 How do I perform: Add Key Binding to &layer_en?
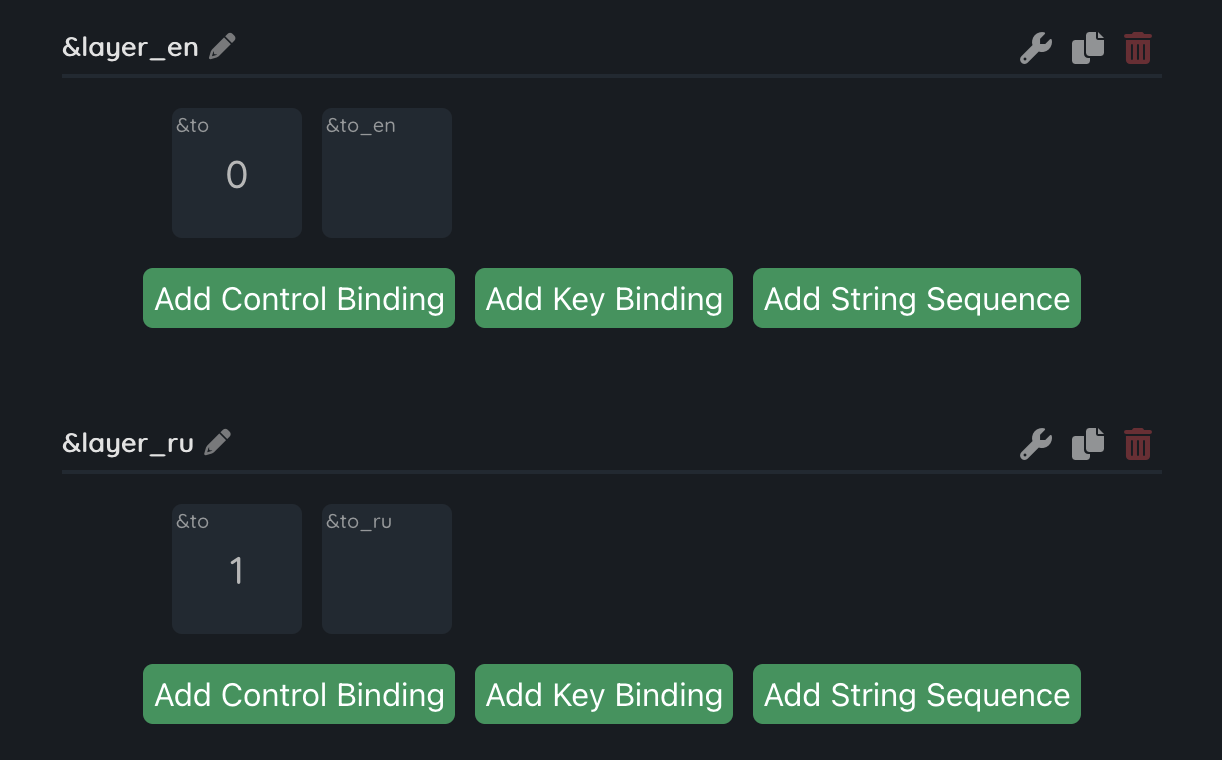point(604,298)
